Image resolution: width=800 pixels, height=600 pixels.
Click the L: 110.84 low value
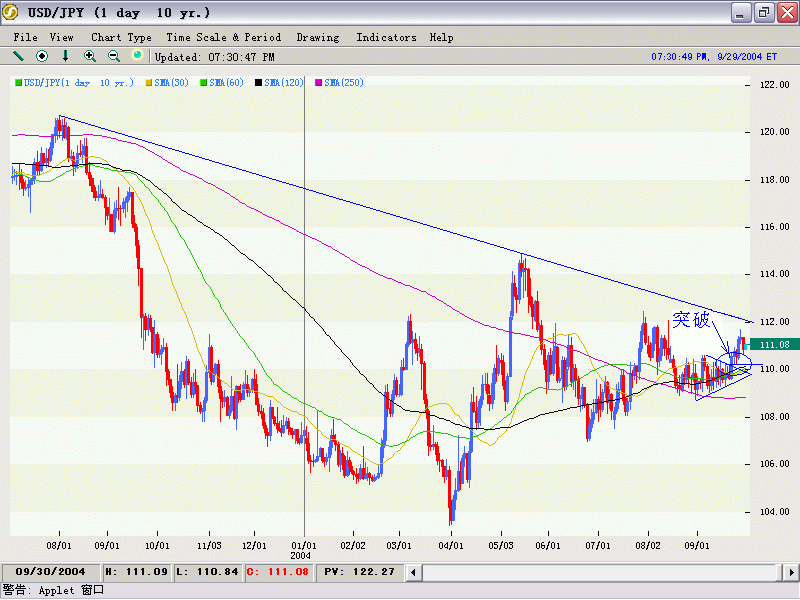click(207, 572)
